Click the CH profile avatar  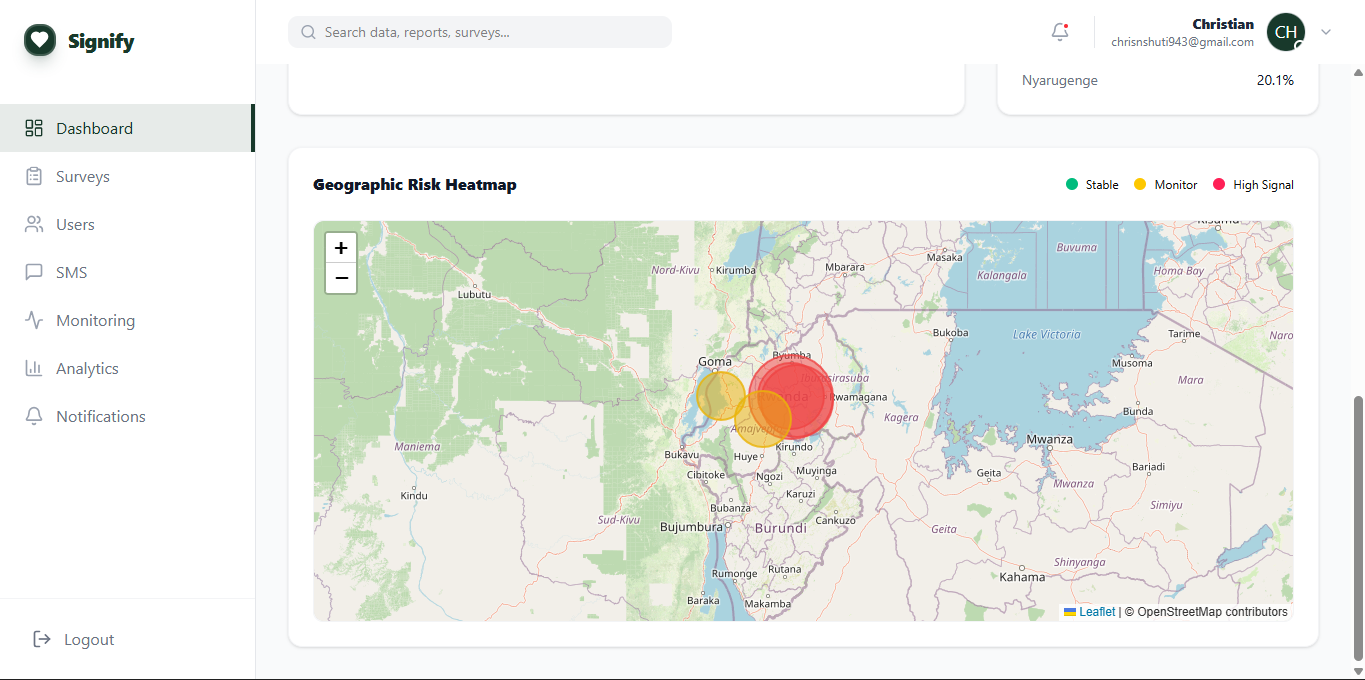[1286, 32]
